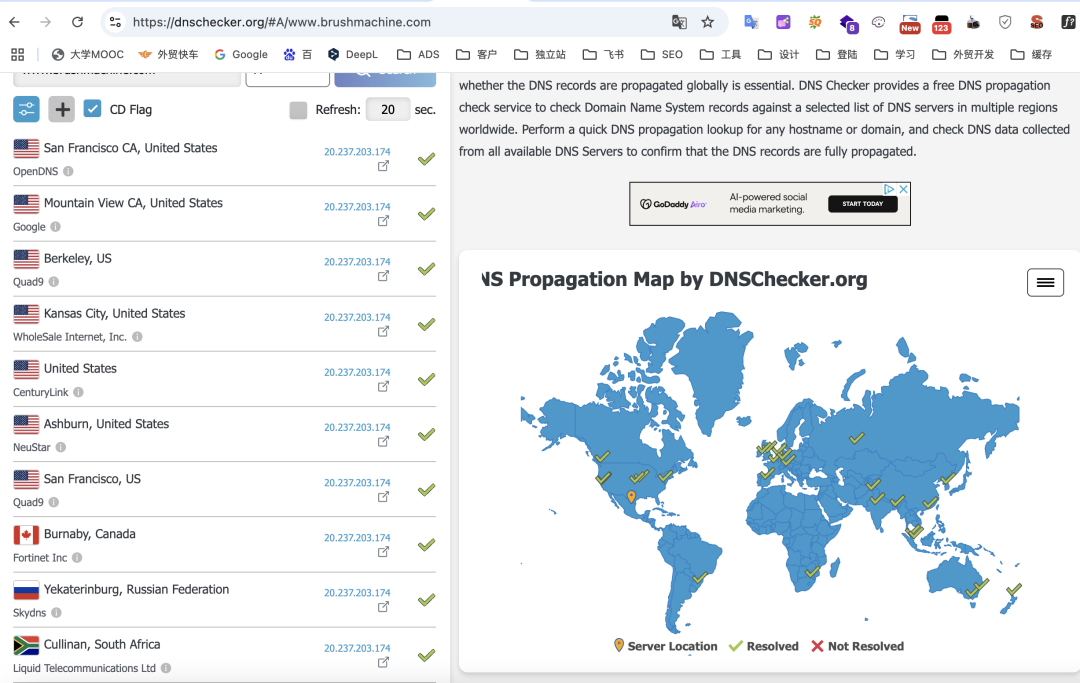The height and width of the screenshot is (683, 1080).
Task: Click the refresh seconds input field
Action: (388, 109)
